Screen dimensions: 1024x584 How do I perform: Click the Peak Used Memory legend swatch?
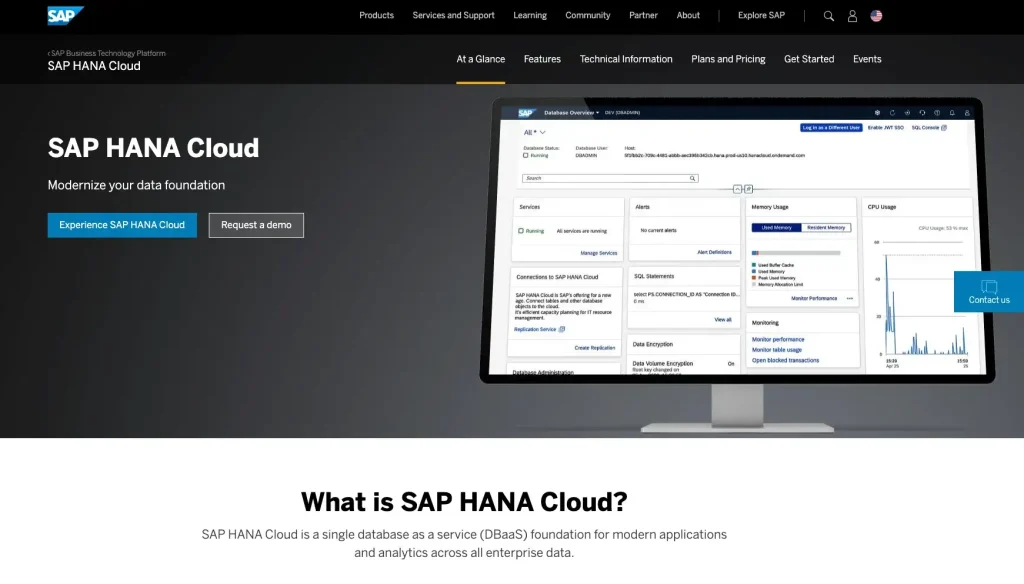pos(754,278)
